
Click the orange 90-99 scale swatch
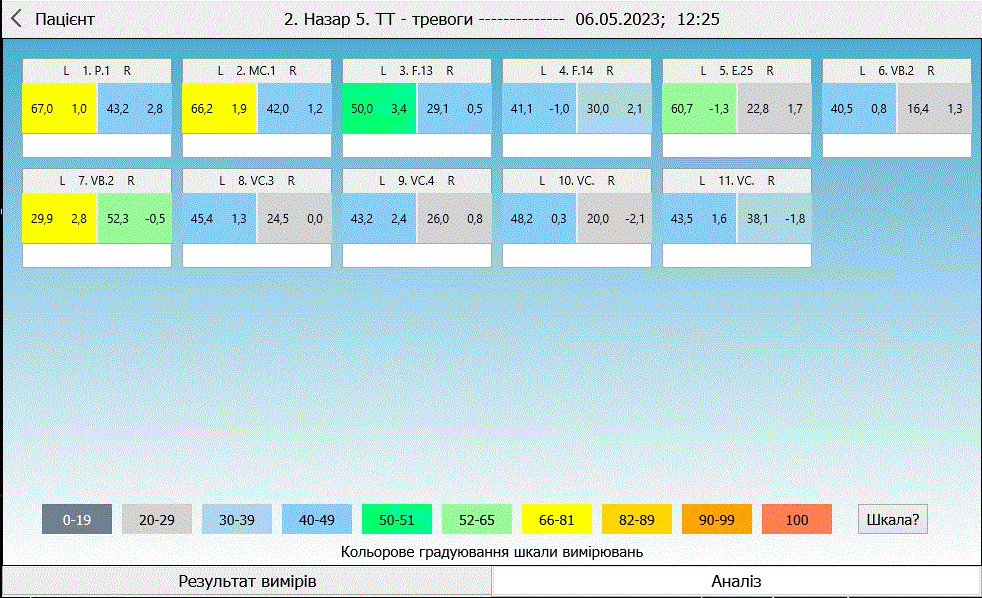[x=717, y=520]
